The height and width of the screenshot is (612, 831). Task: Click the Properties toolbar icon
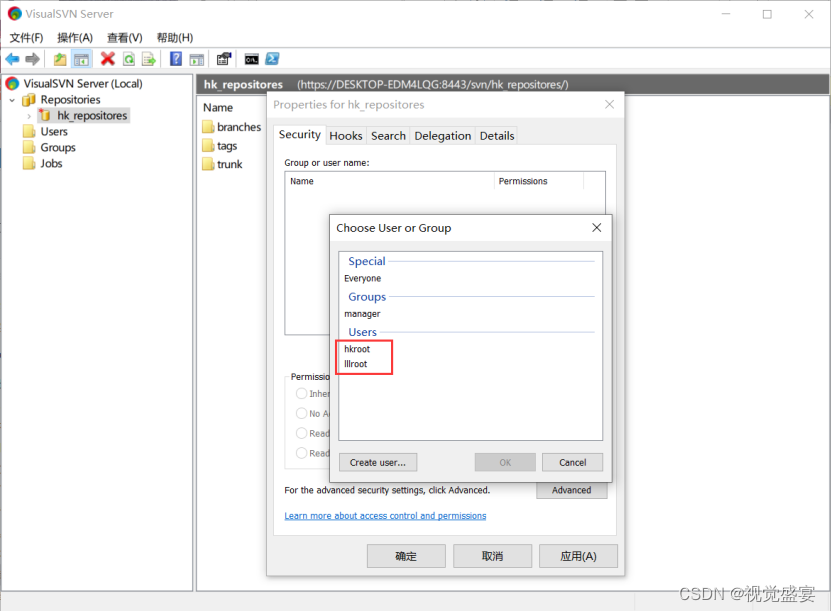tap(224, 59)
